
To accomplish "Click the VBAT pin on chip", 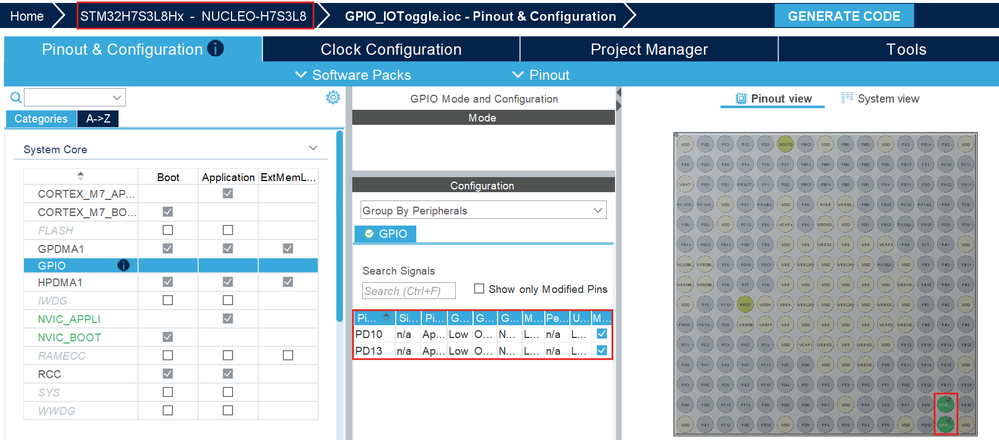I will pyautogui.click(x=684, y=183).
